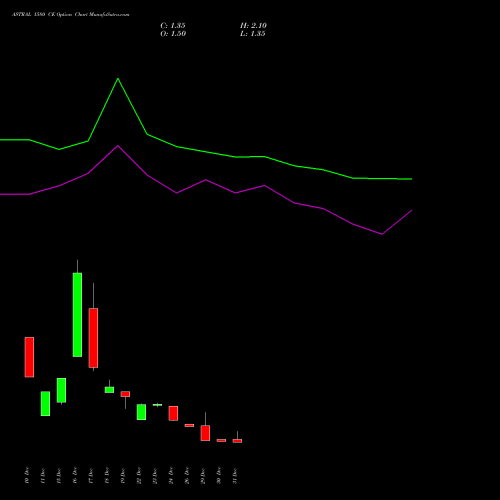Click the '23 Dec' date axis label
Image resolution: width=500 pixels, height=500 pixels.
point(155,476)
